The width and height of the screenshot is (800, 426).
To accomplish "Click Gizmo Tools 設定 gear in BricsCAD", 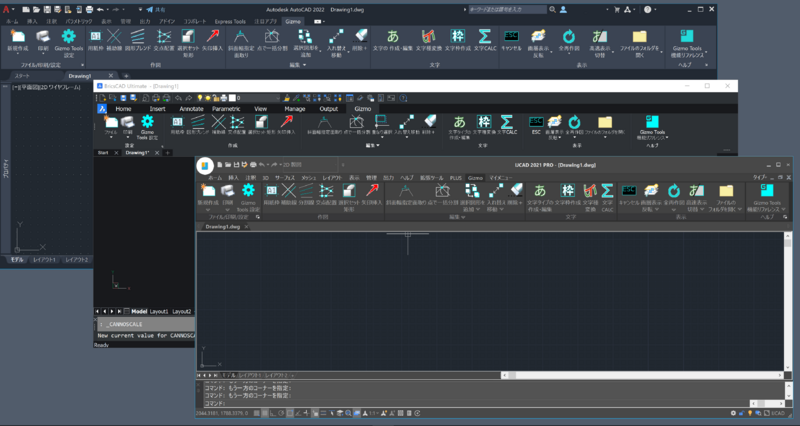I will pos(147,121).
